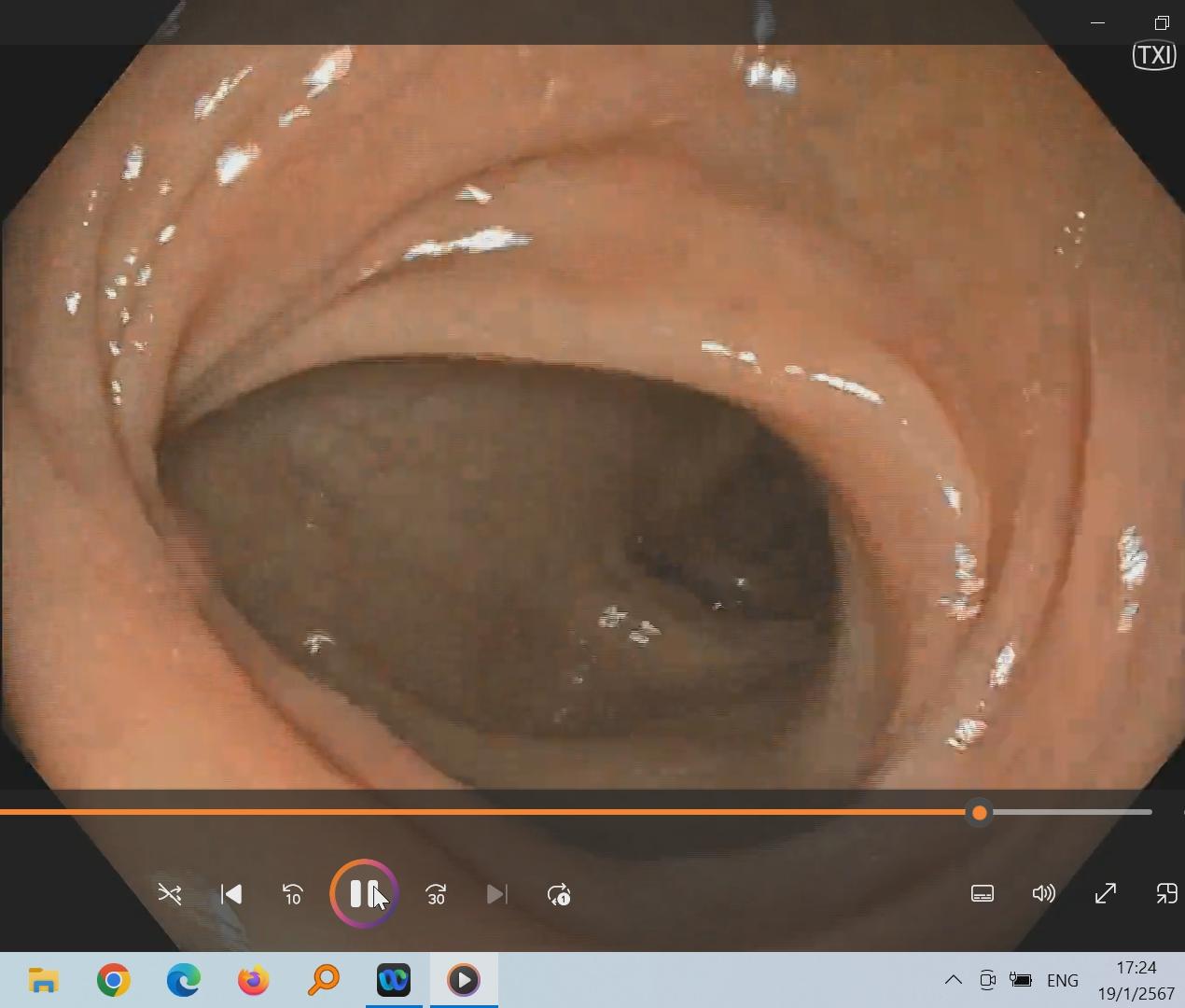Restore down the media player window

1162,22
